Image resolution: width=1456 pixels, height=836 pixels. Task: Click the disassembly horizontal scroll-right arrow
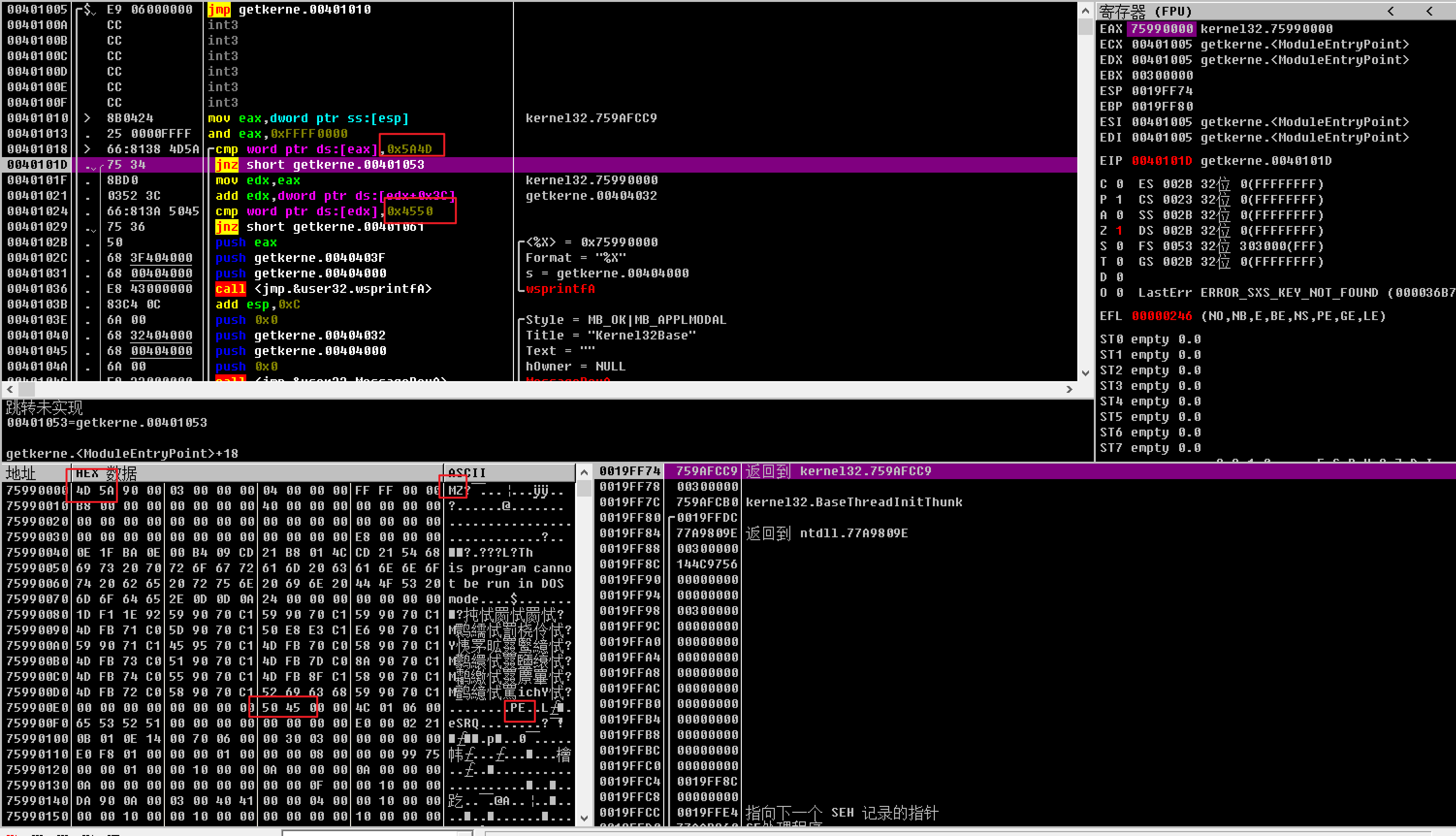coord(1069,389)
